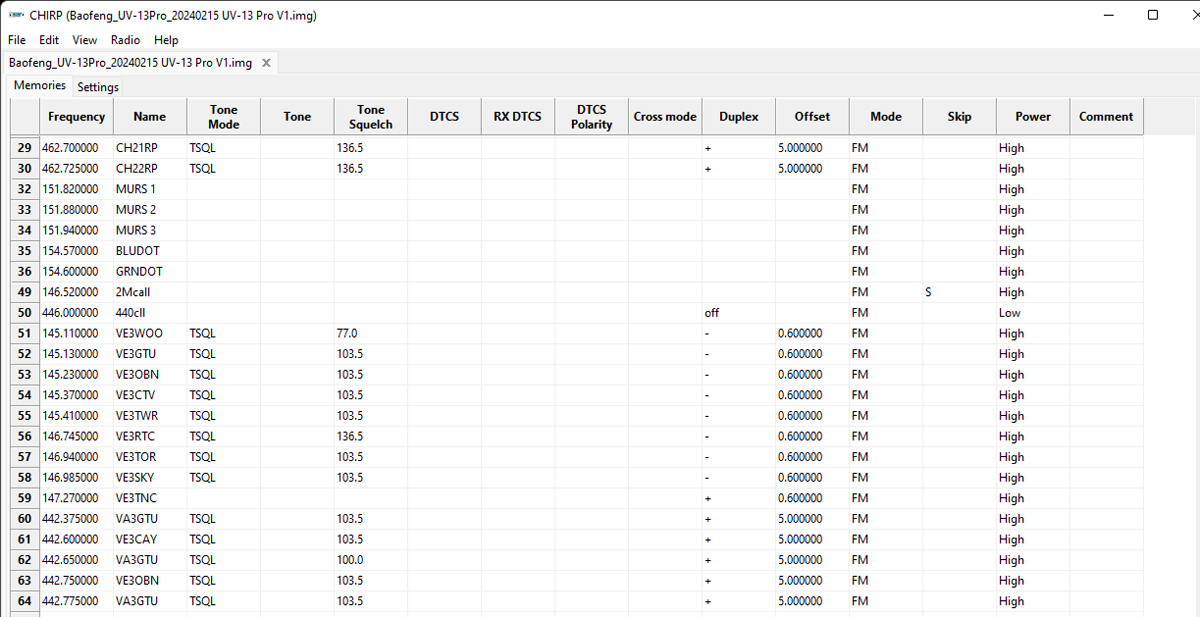
Task: Click the CH22RP name cell
Action: [x=150, y=169]
